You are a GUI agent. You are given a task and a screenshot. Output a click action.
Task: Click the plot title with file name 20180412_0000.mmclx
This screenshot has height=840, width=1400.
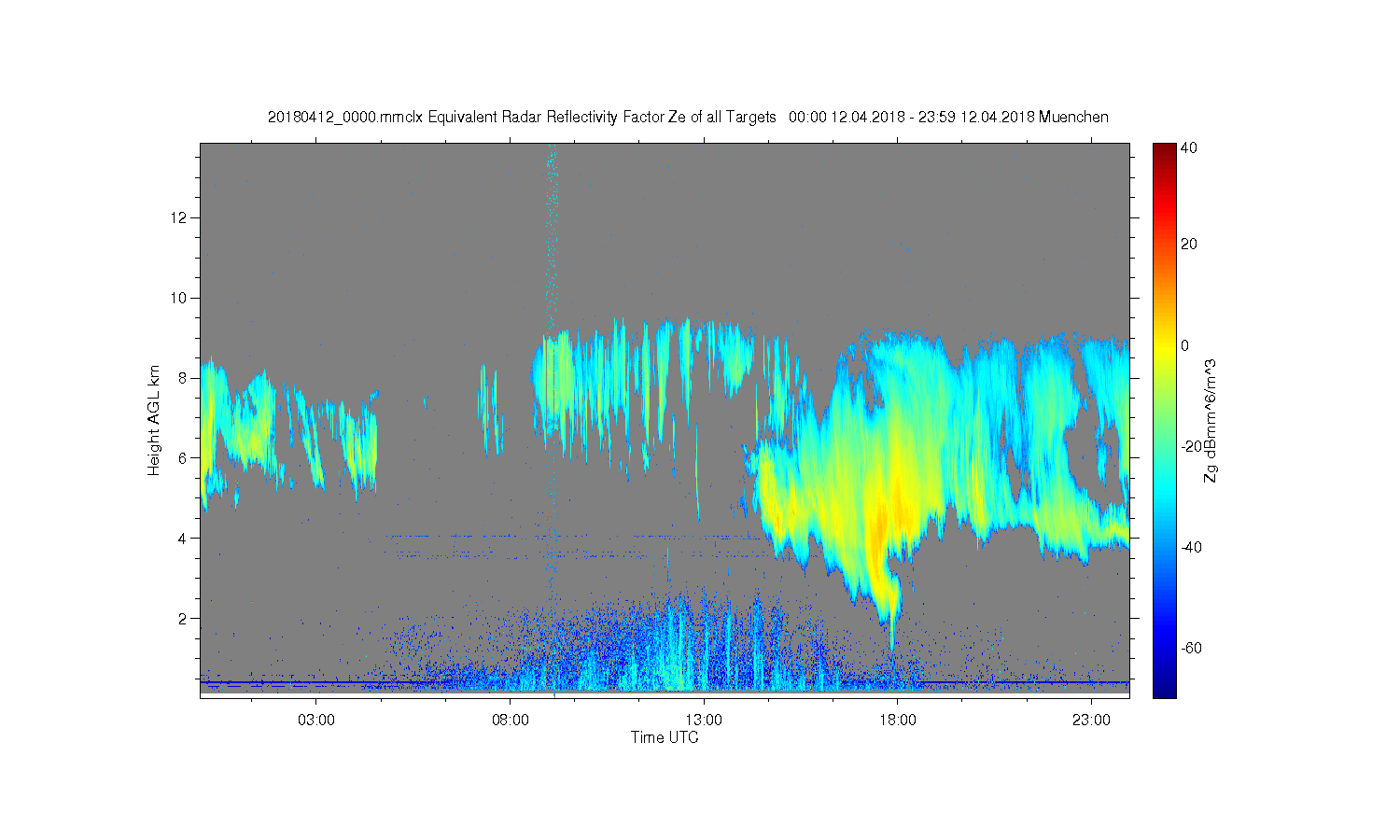[x=688, y=117]
